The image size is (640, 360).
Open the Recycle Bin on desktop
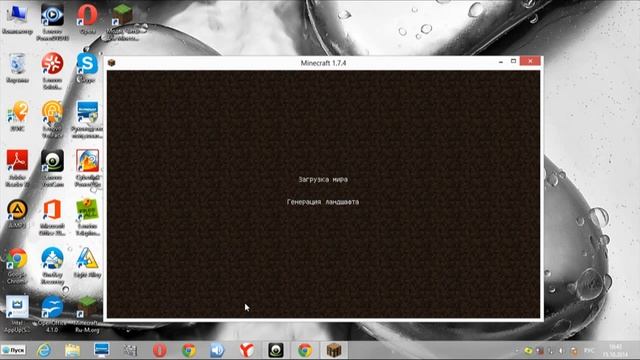tap(17, 68)
